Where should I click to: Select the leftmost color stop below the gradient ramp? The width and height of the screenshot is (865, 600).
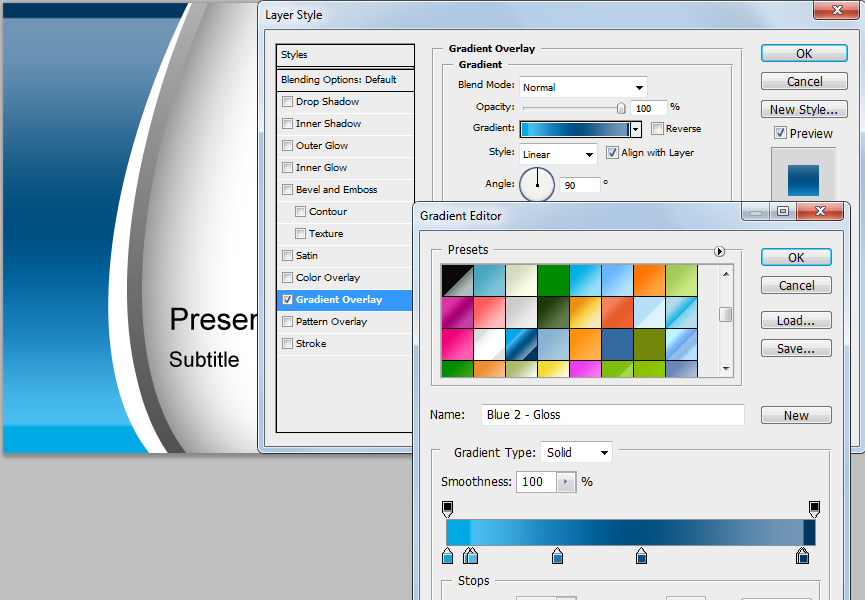tap(447, 555)
